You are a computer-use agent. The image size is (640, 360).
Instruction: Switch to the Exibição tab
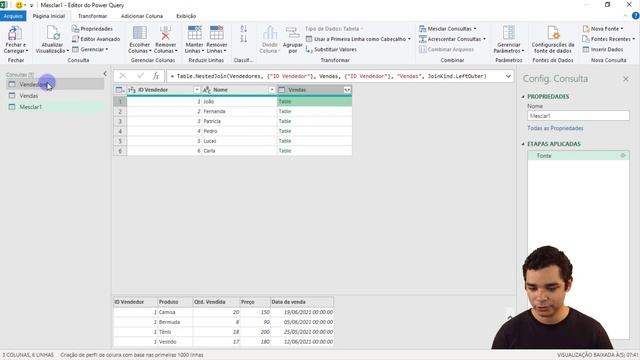[x=186, y=16]
